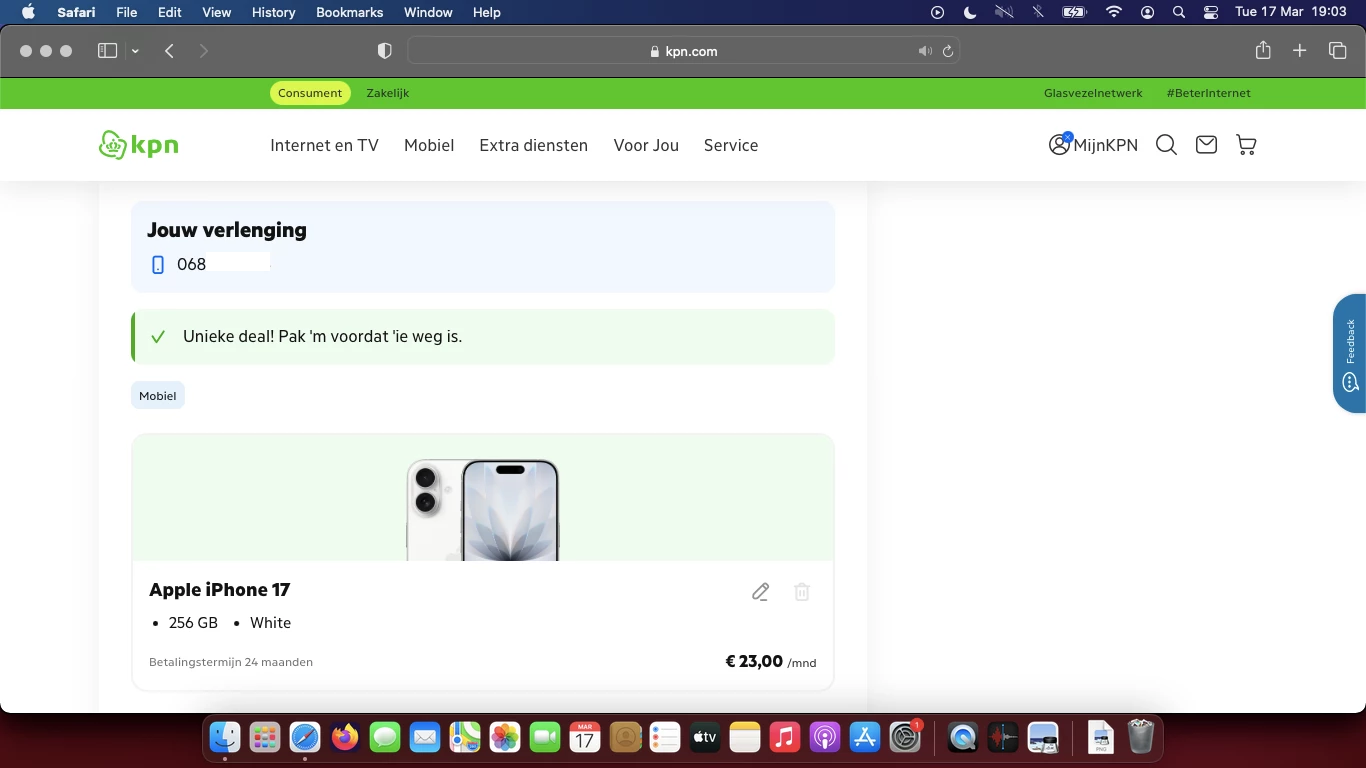This screenshot has width=1366, height=768.
Task: Open the battery status menu
Action: pyautogui.click(x=1074, y=12)
